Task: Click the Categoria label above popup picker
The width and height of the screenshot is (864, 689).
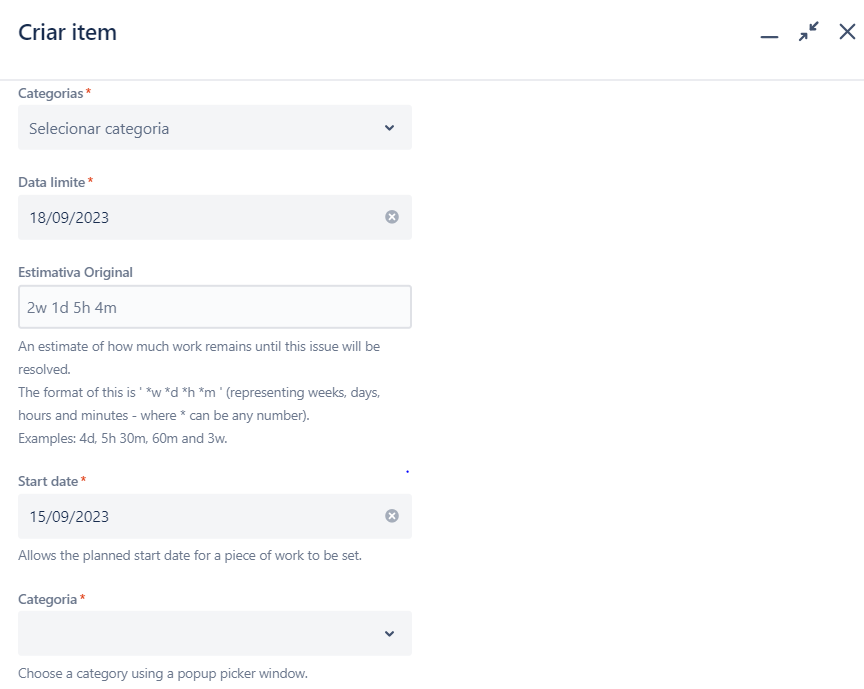Action: (x=47, y=599)
